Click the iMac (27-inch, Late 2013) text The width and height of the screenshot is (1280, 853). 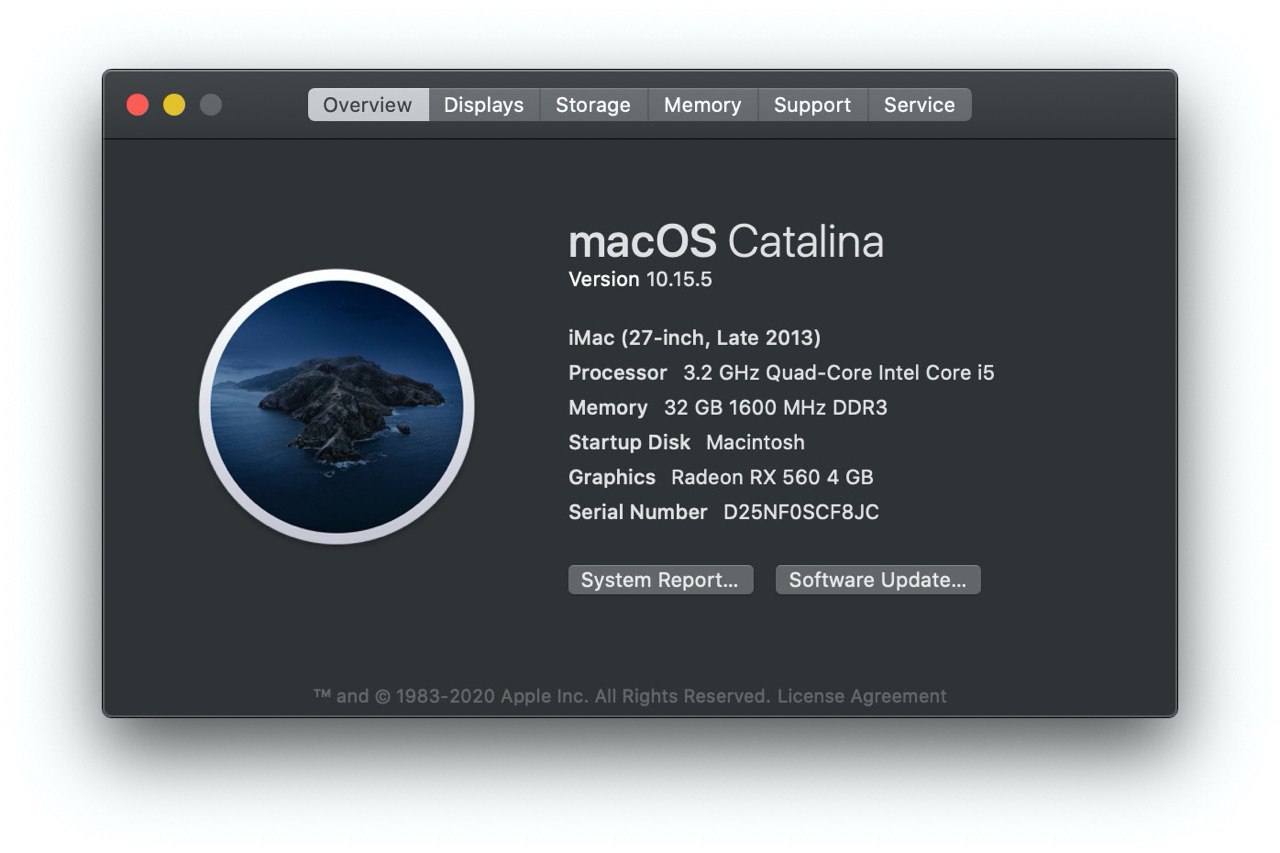pyautogui.click(x=694, y=338)
